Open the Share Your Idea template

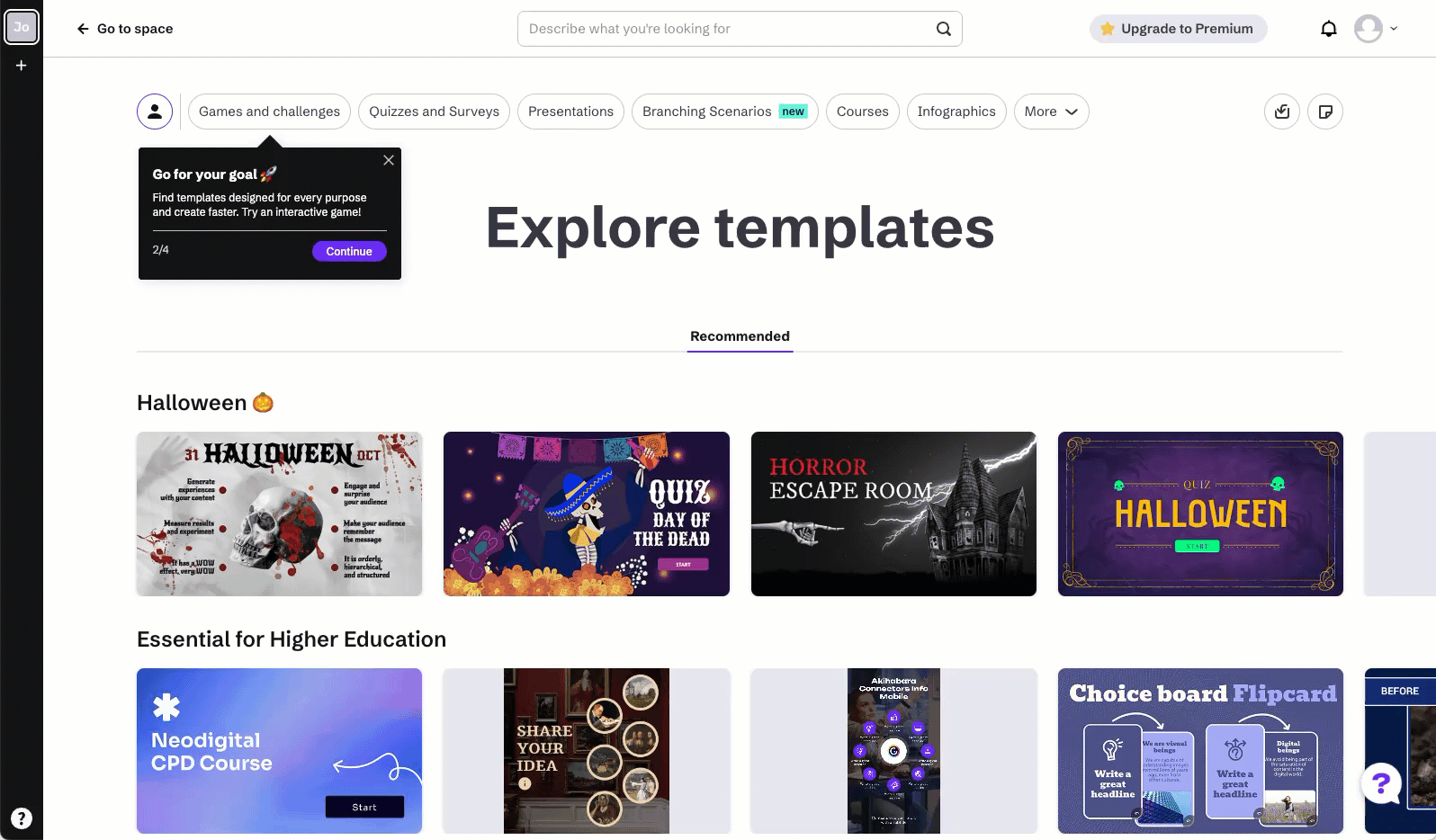tap(587, 751)
